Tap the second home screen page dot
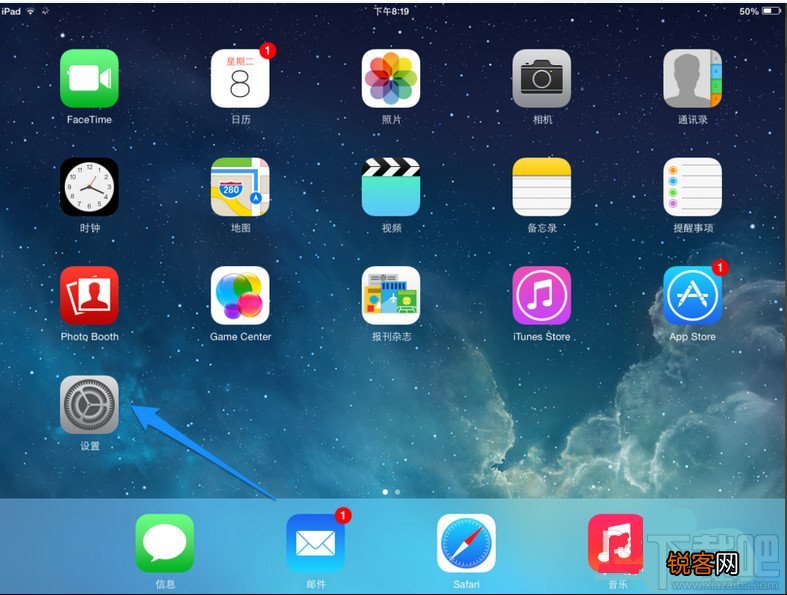787x595 pixels. pos(398,492)
